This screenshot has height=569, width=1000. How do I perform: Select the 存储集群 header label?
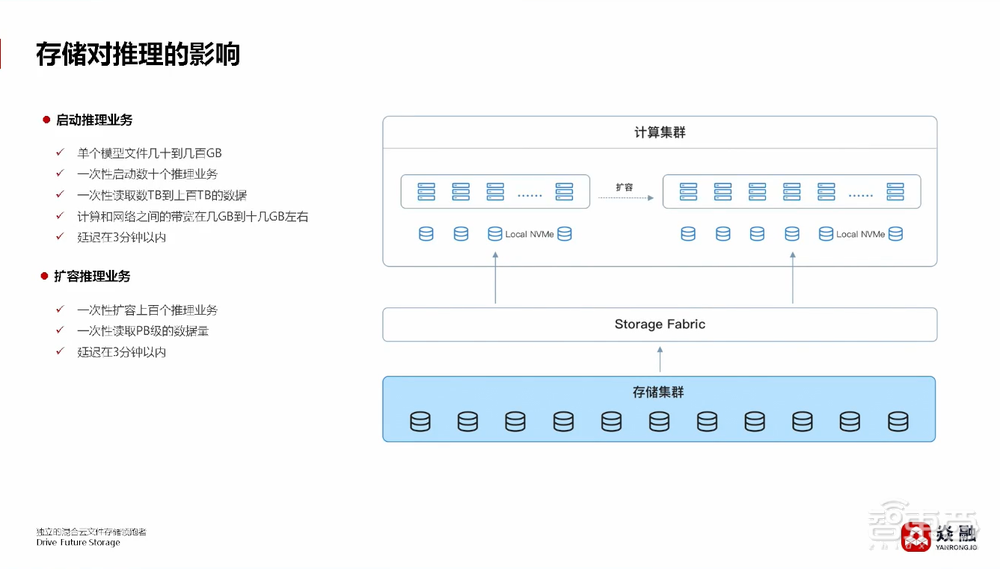659,392
